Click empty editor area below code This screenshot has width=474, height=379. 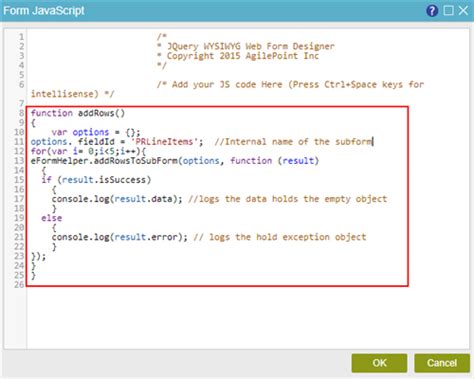248,317
